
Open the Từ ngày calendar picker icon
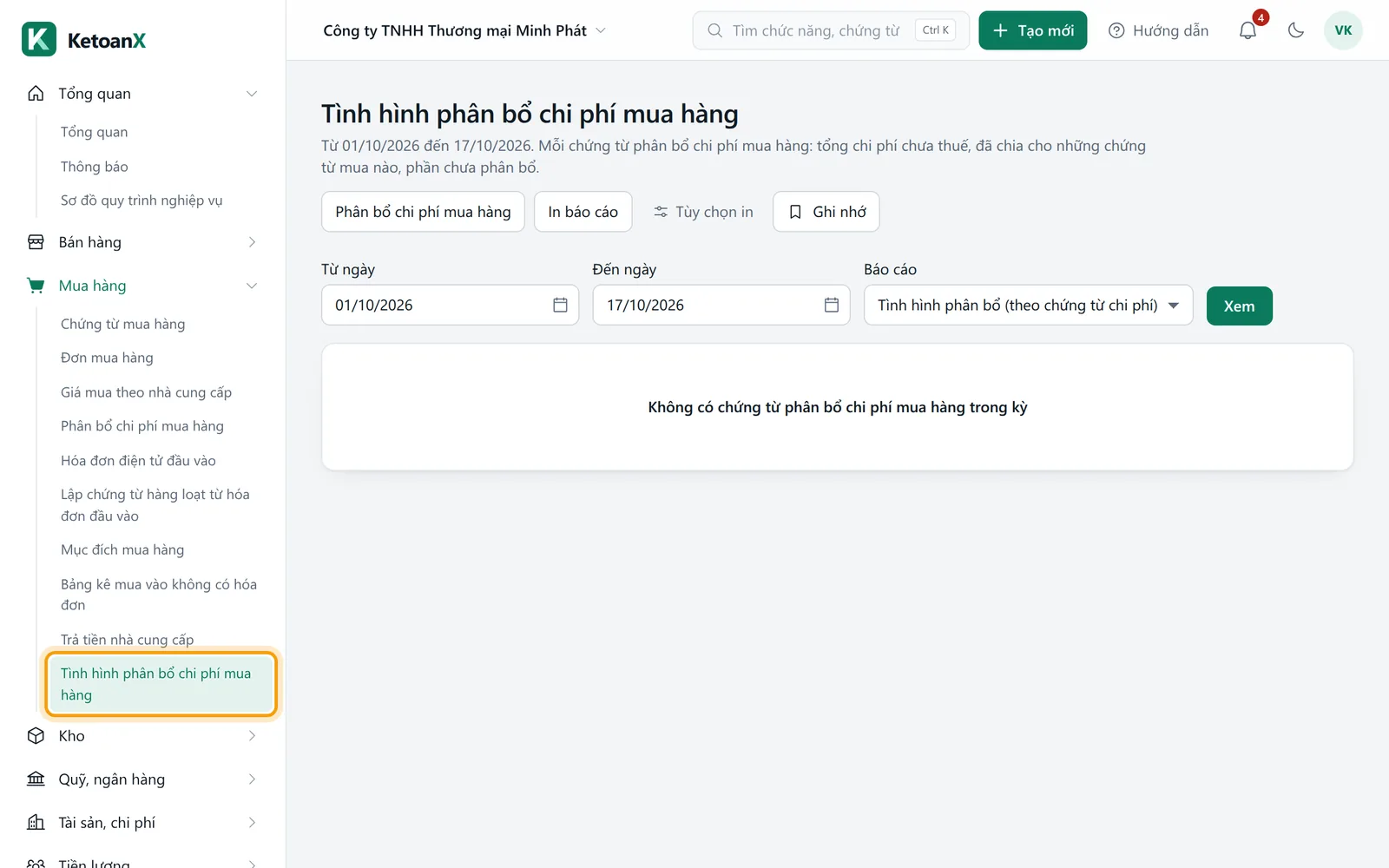coord(560,306)
